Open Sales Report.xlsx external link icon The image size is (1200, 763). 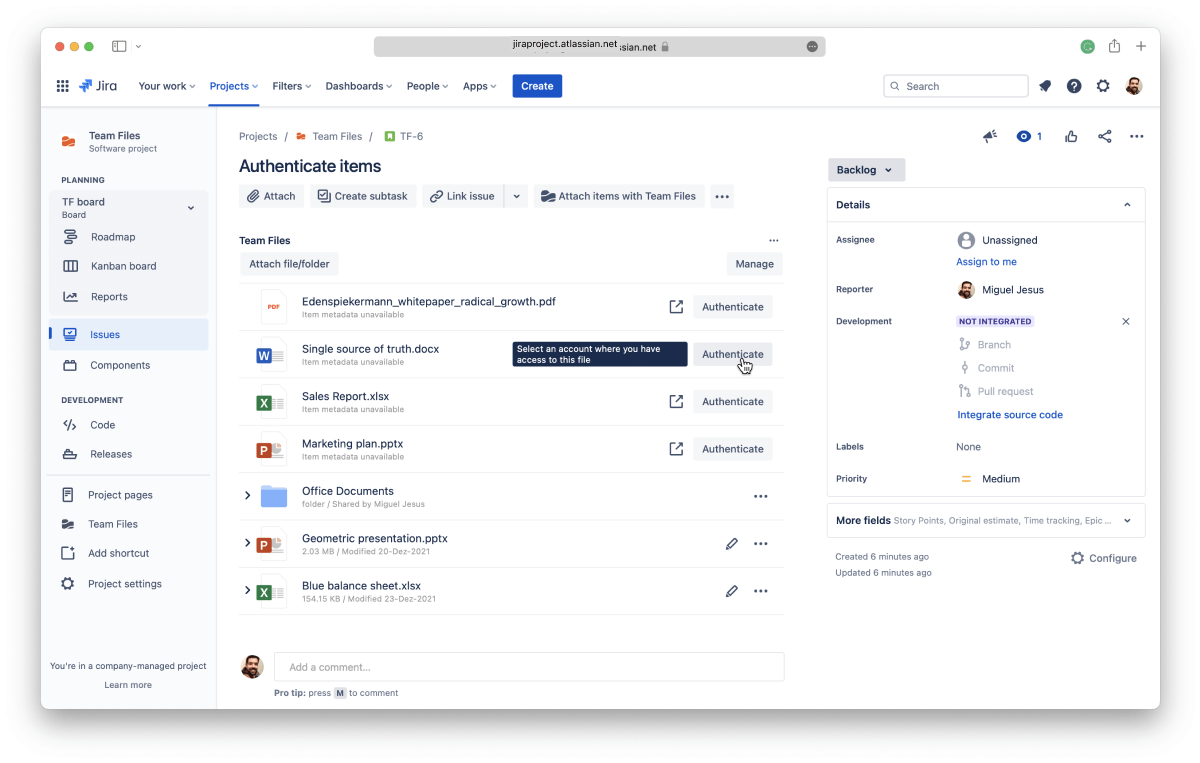676,401
